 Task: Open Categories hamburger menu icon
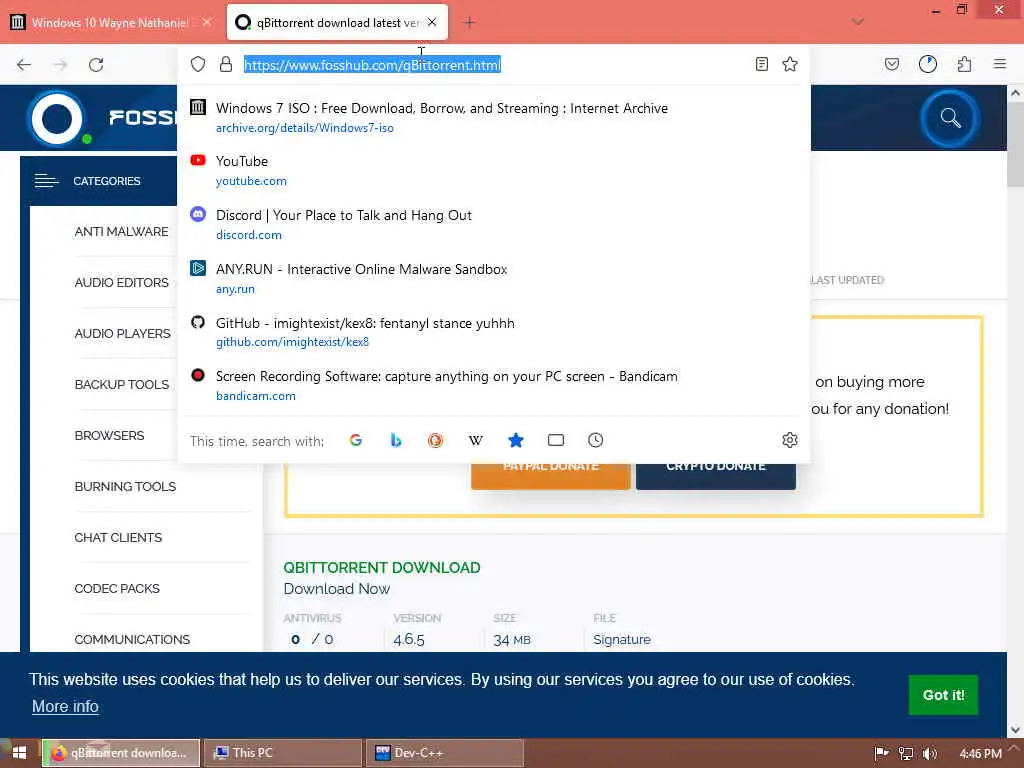[46, 181]
